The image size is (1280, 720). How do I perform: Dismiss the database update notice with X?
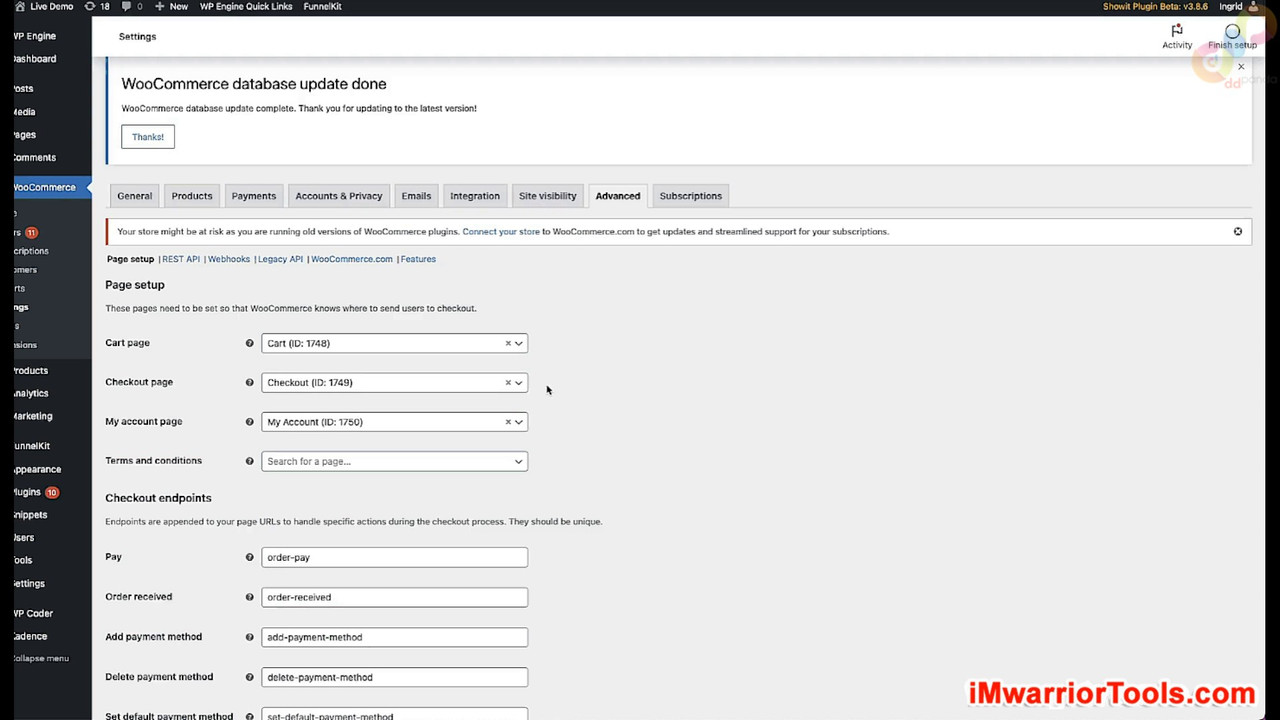pyautogui.click(x=1241, y=67)
